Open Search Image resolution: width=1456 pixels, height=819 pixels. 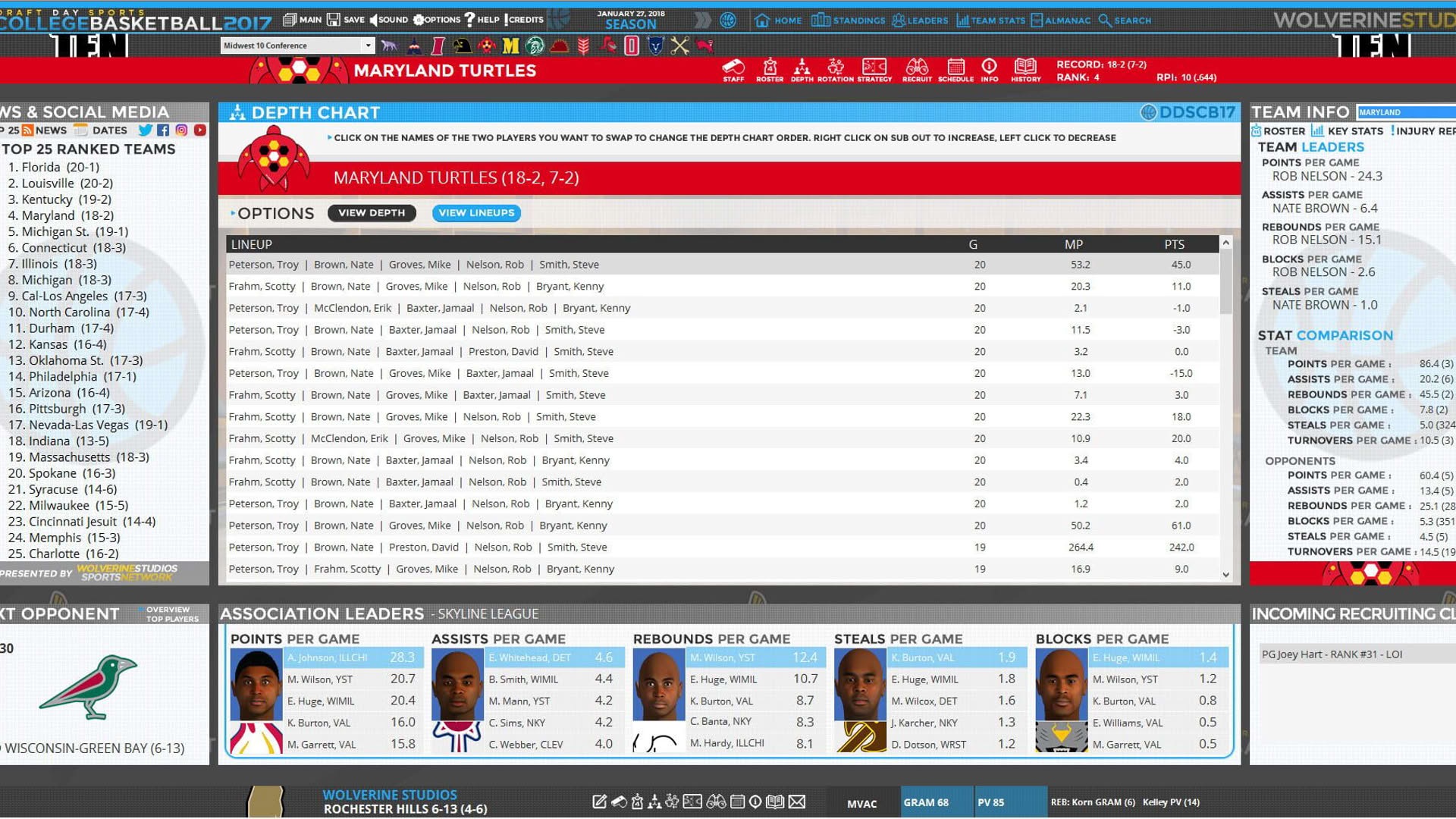click(1125, 20)
